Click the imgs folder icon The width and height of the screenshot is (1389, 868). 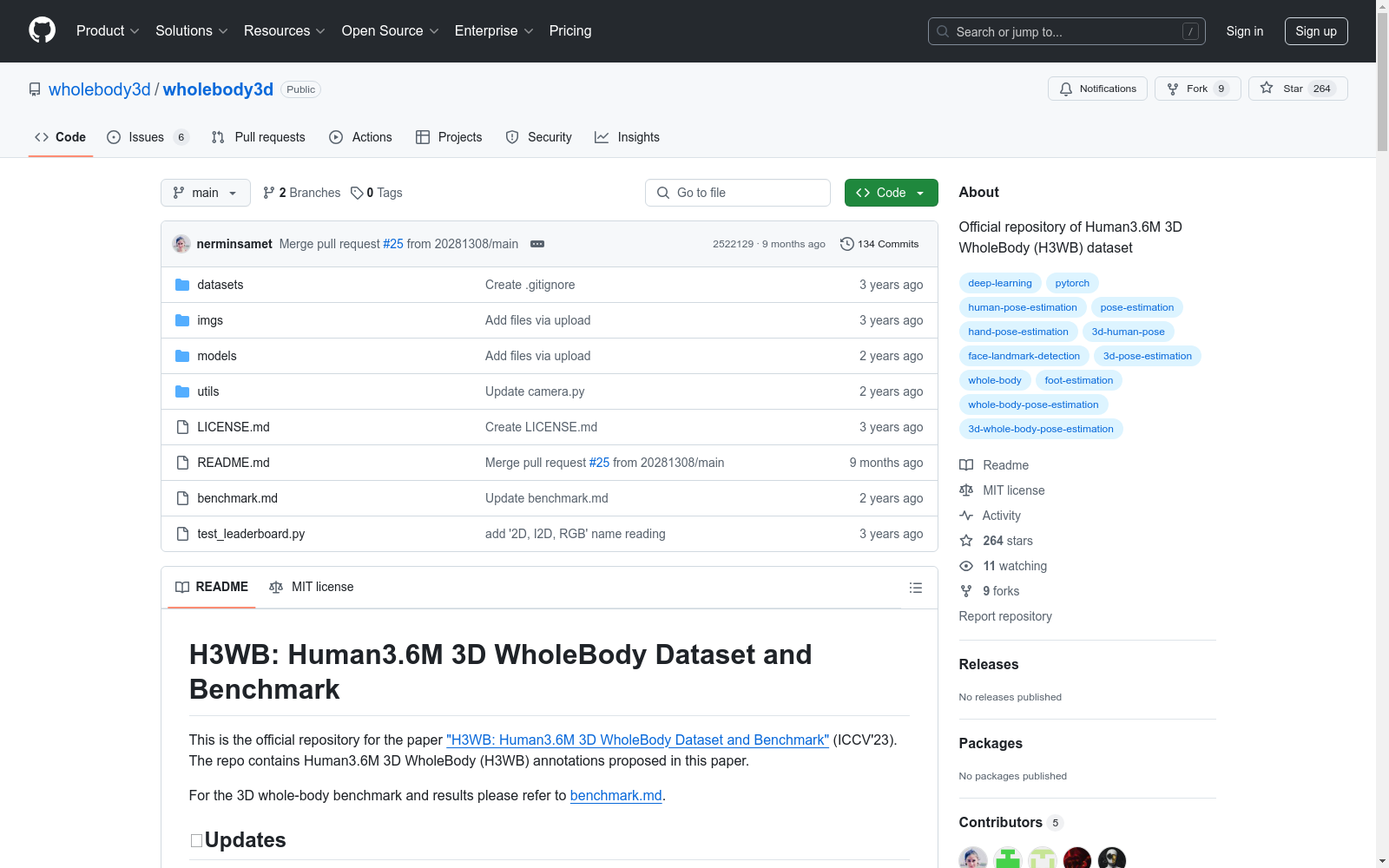tap(182, 320)
